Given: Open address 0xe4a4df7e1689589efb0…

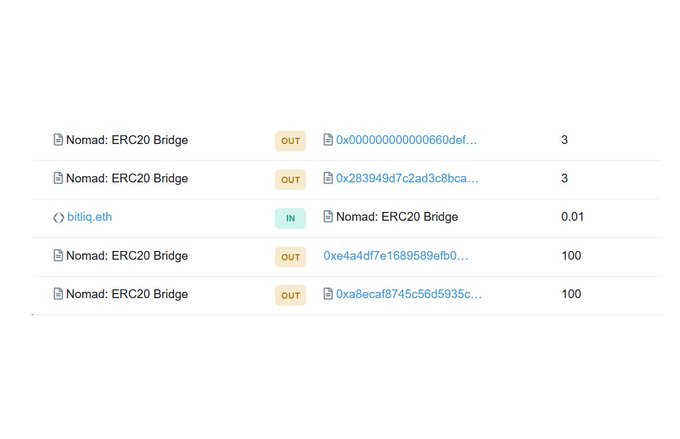Looking at the screenshot, I should (395, 256).
